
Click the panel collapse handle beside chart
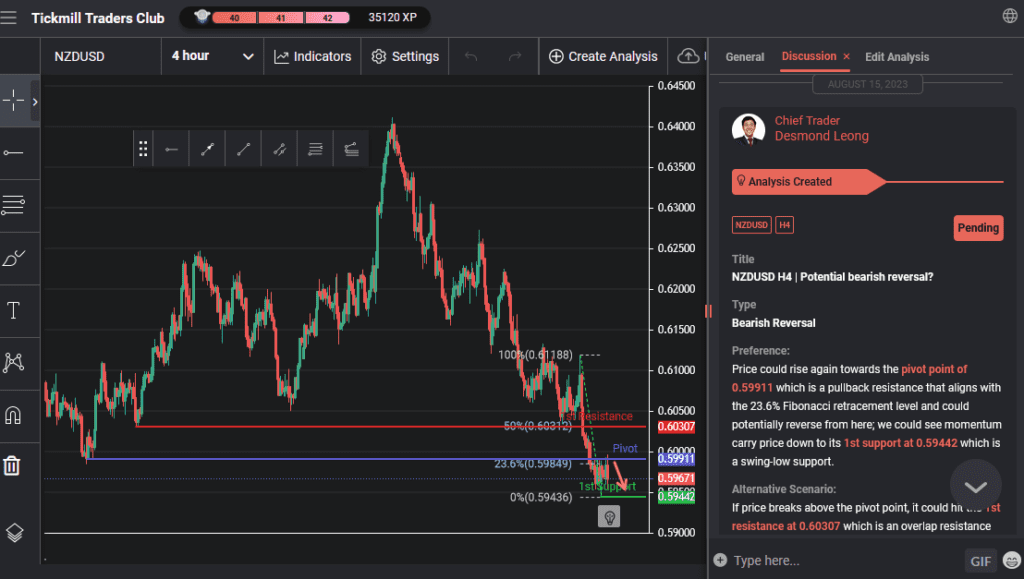(708, 311)
